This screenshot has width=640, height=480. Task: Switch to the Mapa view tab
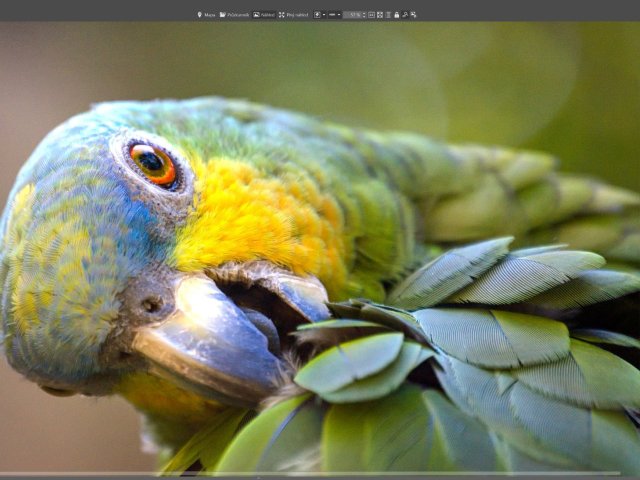coord(206,15)
